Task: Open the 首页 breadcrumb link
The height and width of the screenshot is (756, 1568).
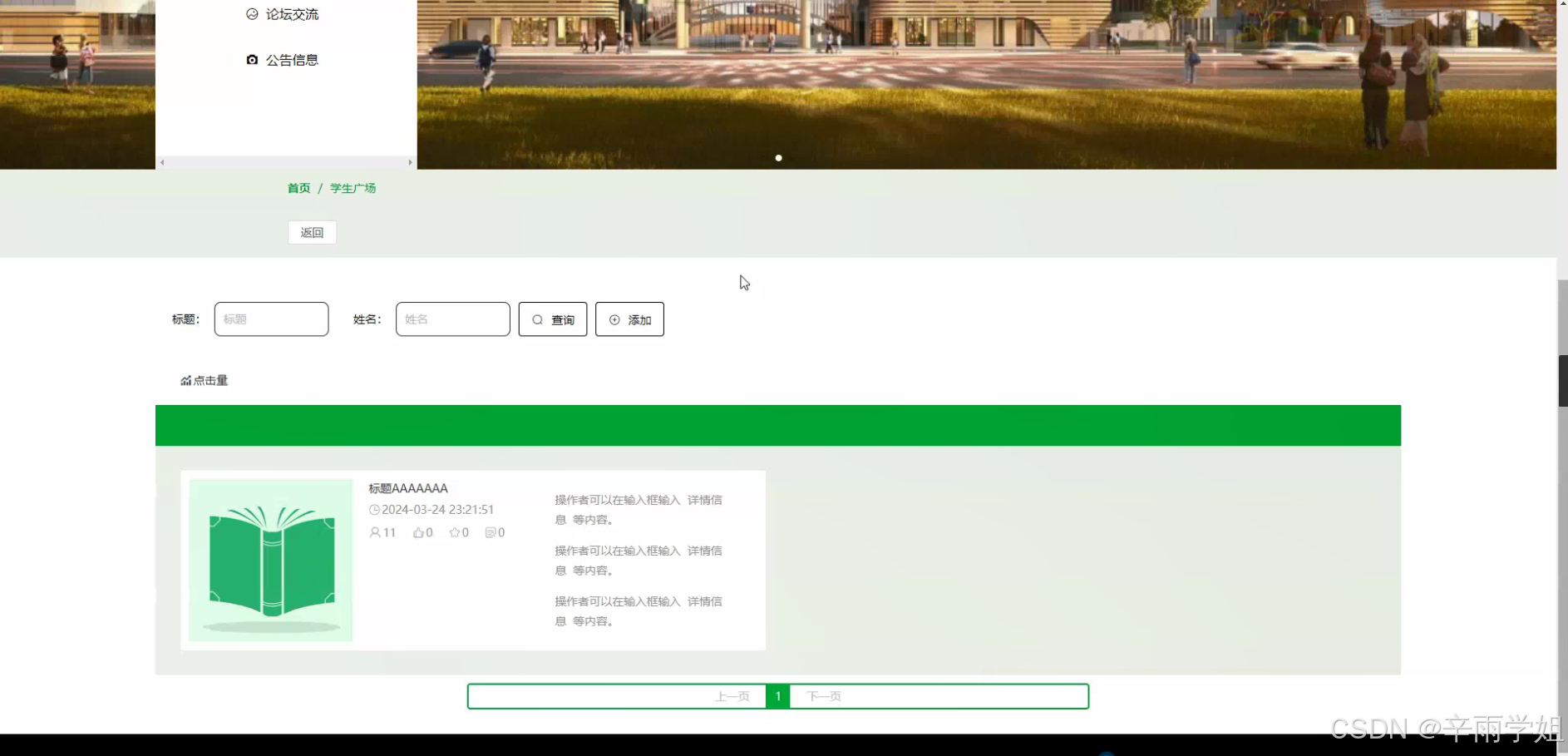Action: coord(298,188)
